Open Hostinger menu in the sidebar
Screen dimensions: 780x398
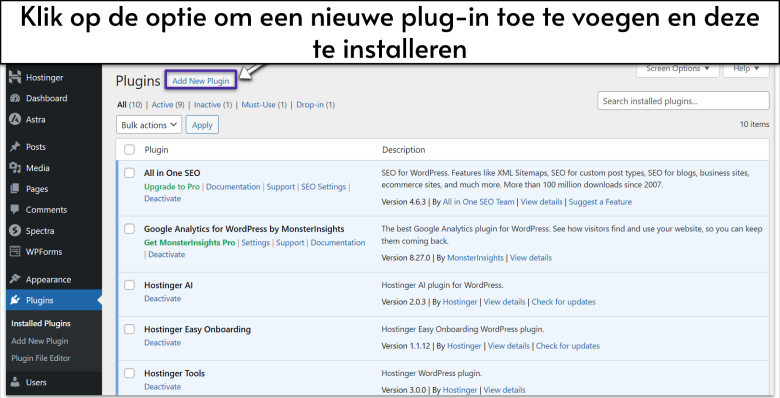coord(45,78)
